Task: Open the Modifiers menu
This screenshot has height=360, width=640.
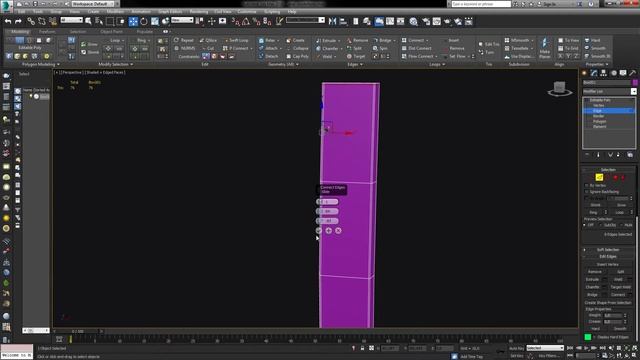Action: (115, 11)
